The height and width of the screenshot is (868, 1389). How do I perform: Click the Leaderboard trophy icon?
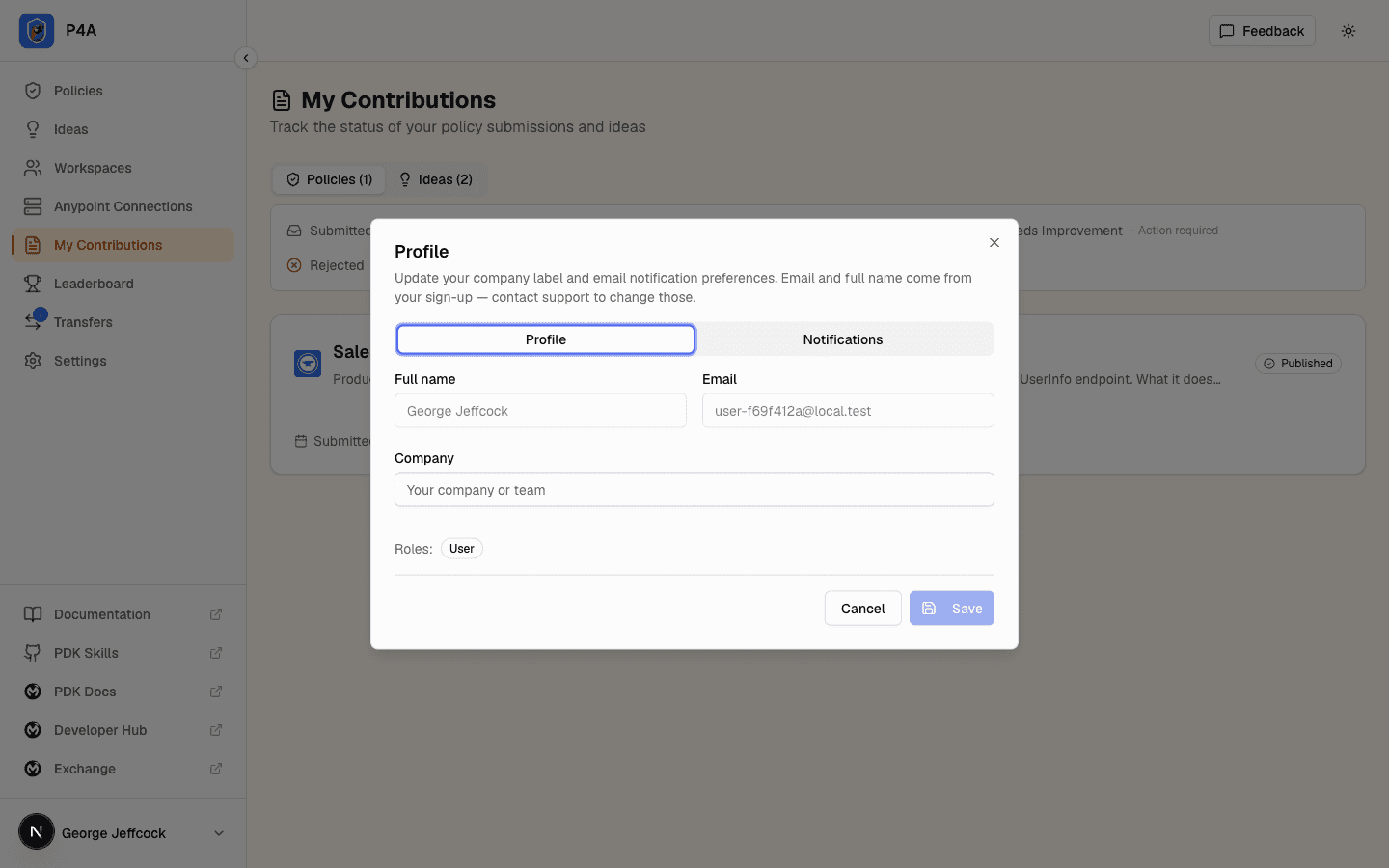tap(33, 284)
